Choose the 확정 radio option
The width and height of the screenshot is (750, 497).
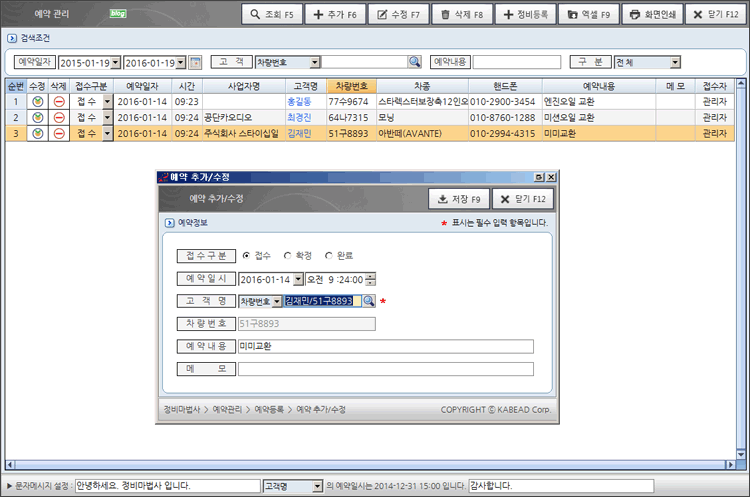(x=288, y=255)
